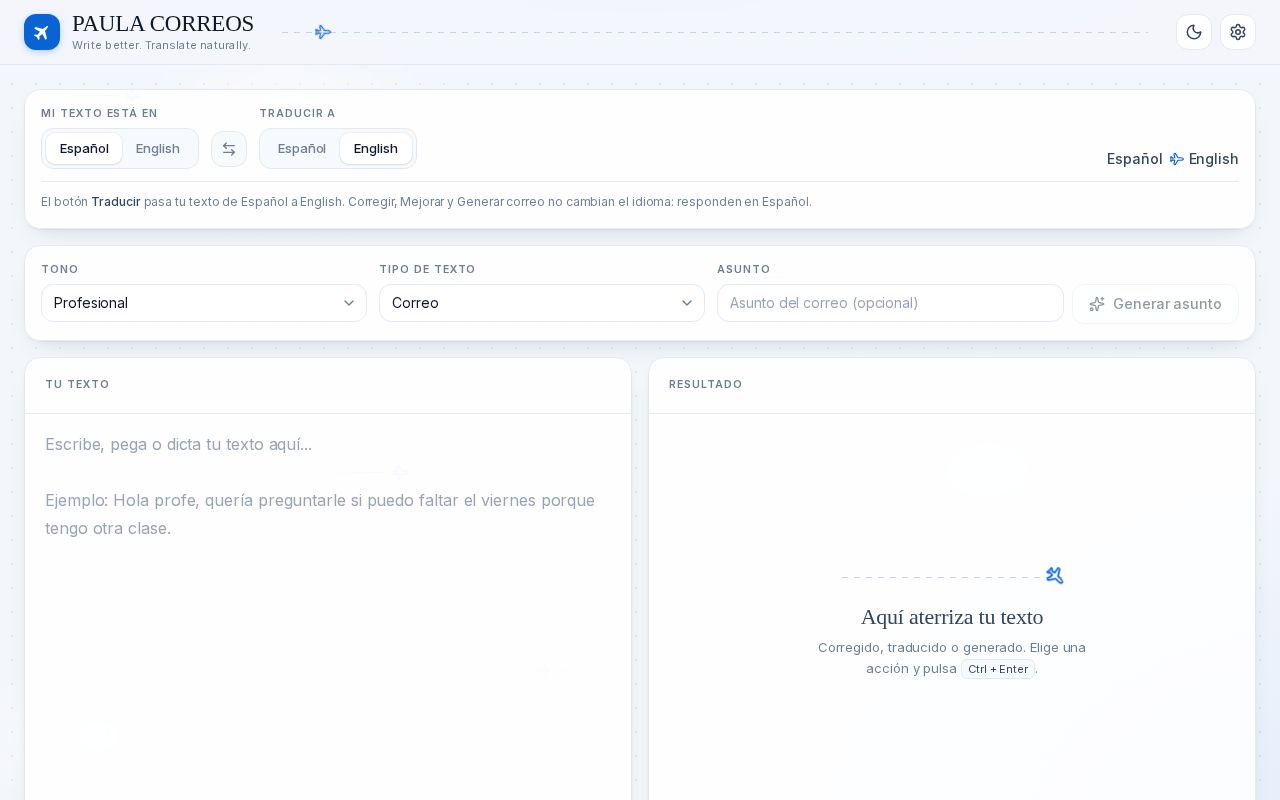The image size is (1280, 800).
Task: Click the chevron arrow of the Correo select
Action: click(687, 303)
